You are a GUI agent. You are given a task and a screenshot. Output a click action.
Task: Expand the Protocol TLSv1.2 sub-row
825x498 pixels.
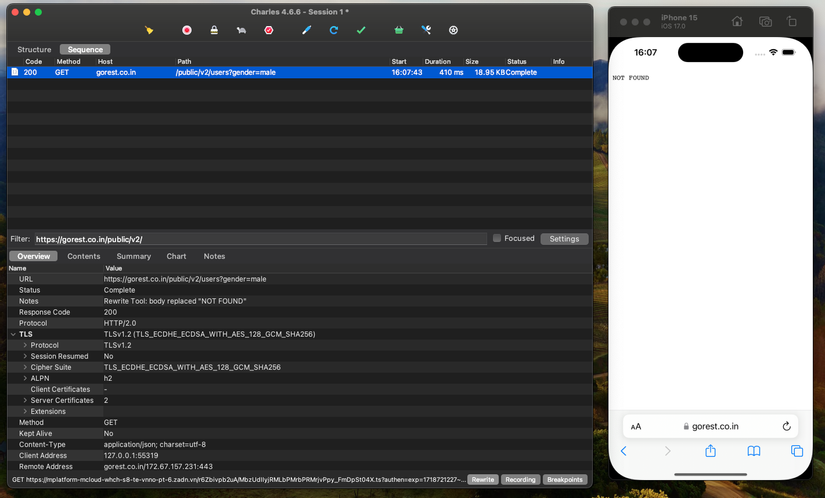25,345
